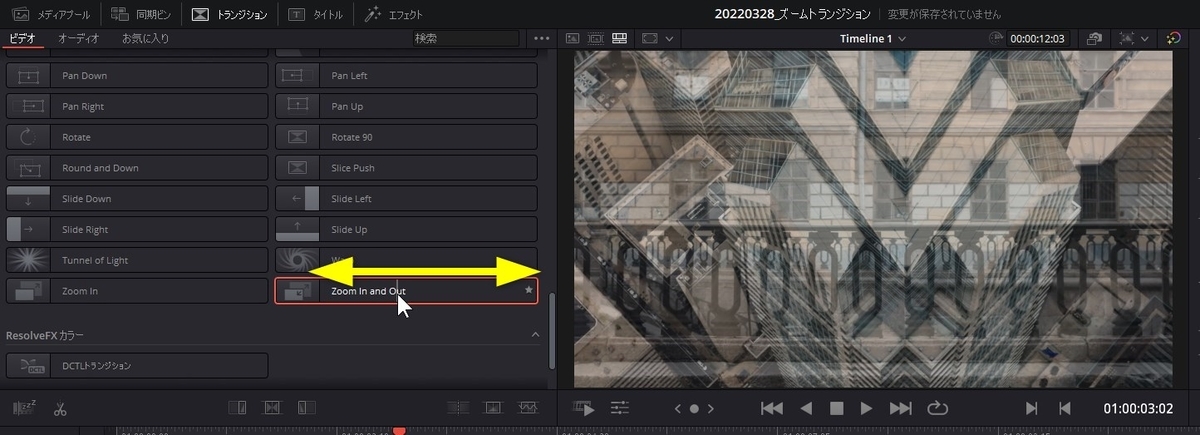1200x435 pixels.
Task: Select the Rotate 90 transition
Action: [406, 137]
